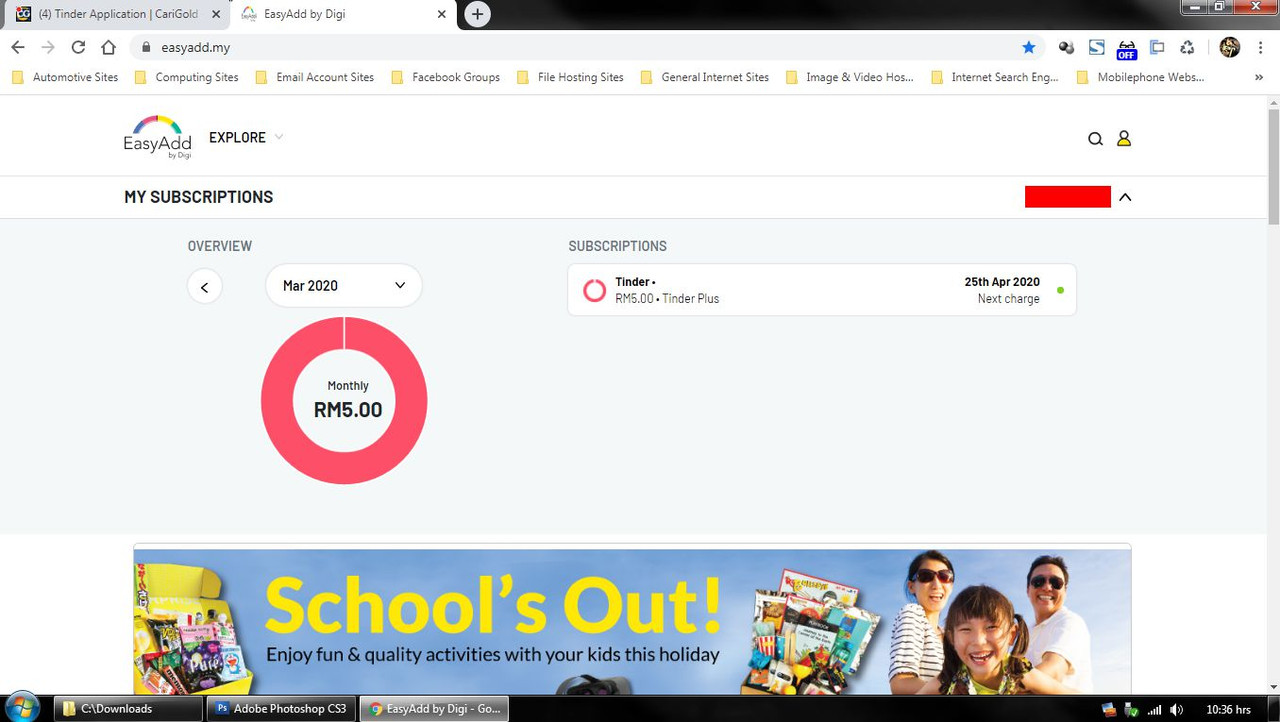Click the SUBSCRIPTIONS heading
This screenshot has width=1280, height=722.
coord(617,246)
